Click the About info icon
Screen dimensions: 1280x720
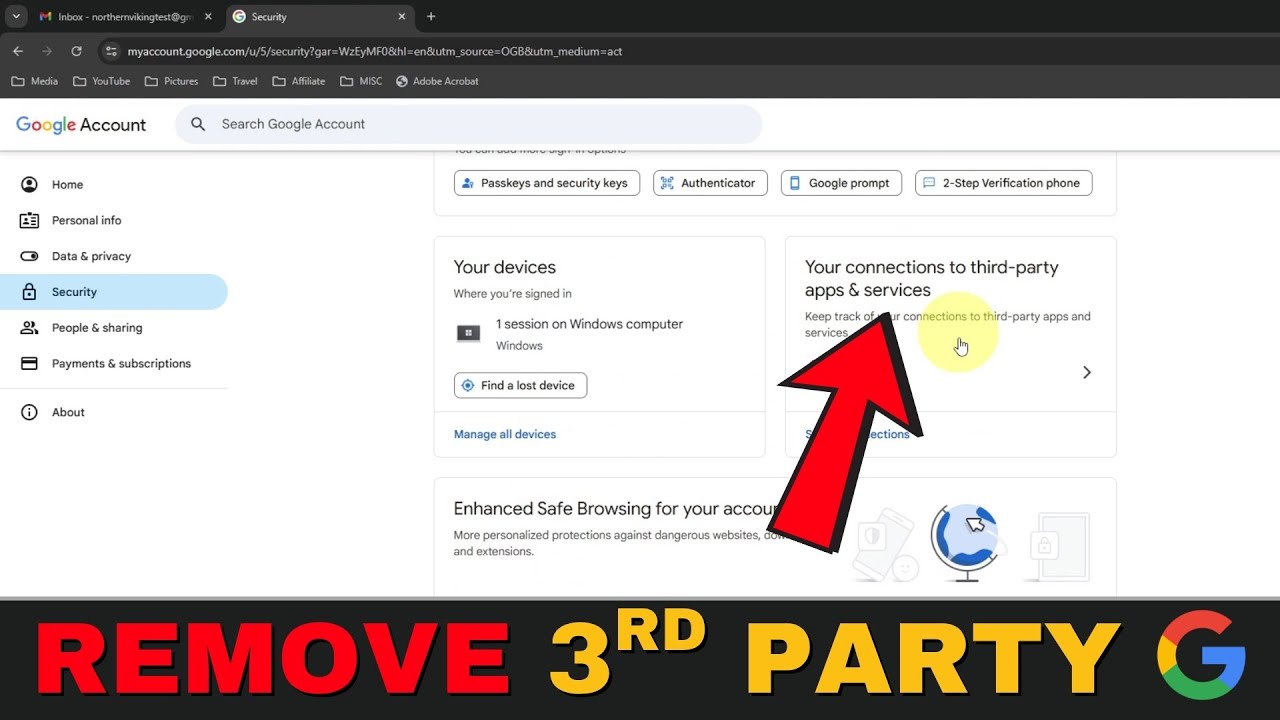(x=29, y=412)
